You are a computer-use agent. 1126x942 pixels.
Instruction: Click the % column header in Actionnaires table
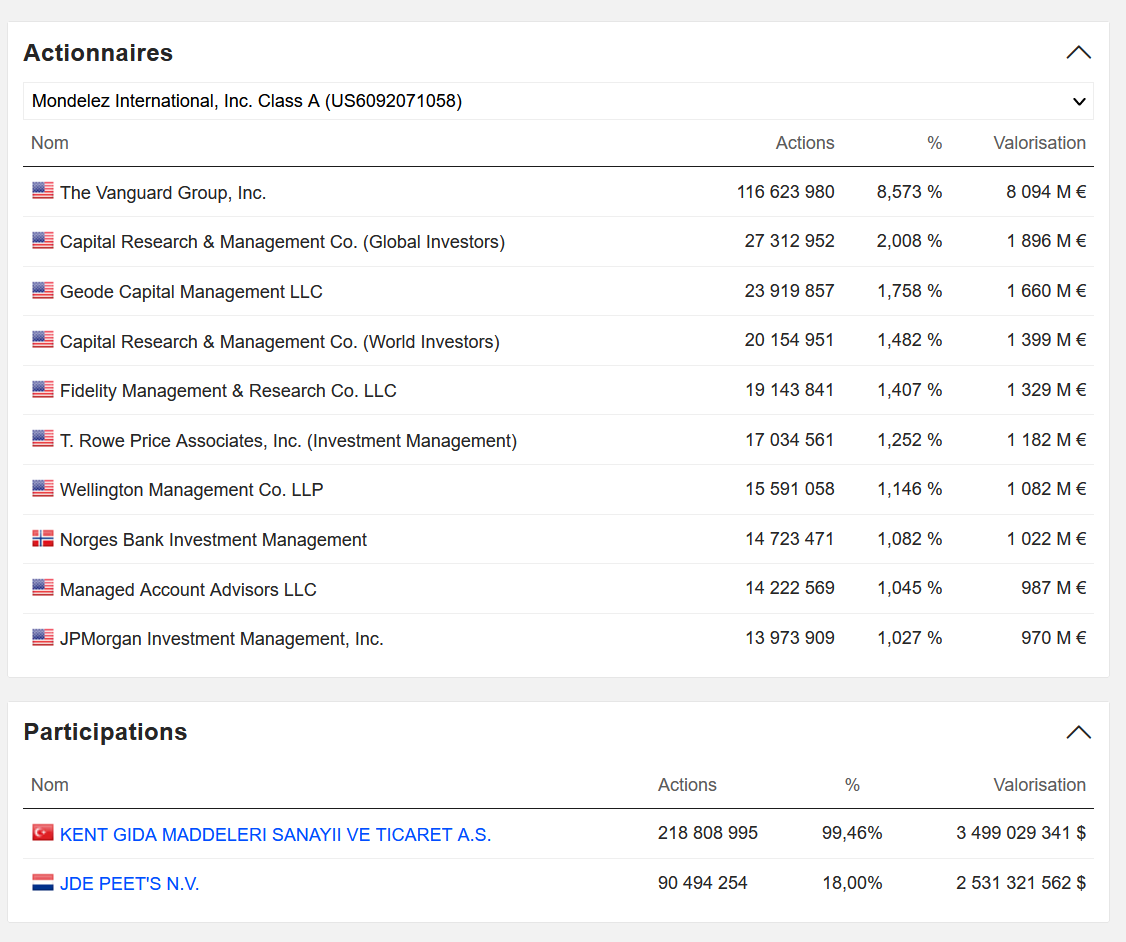(x=934, y=143)
